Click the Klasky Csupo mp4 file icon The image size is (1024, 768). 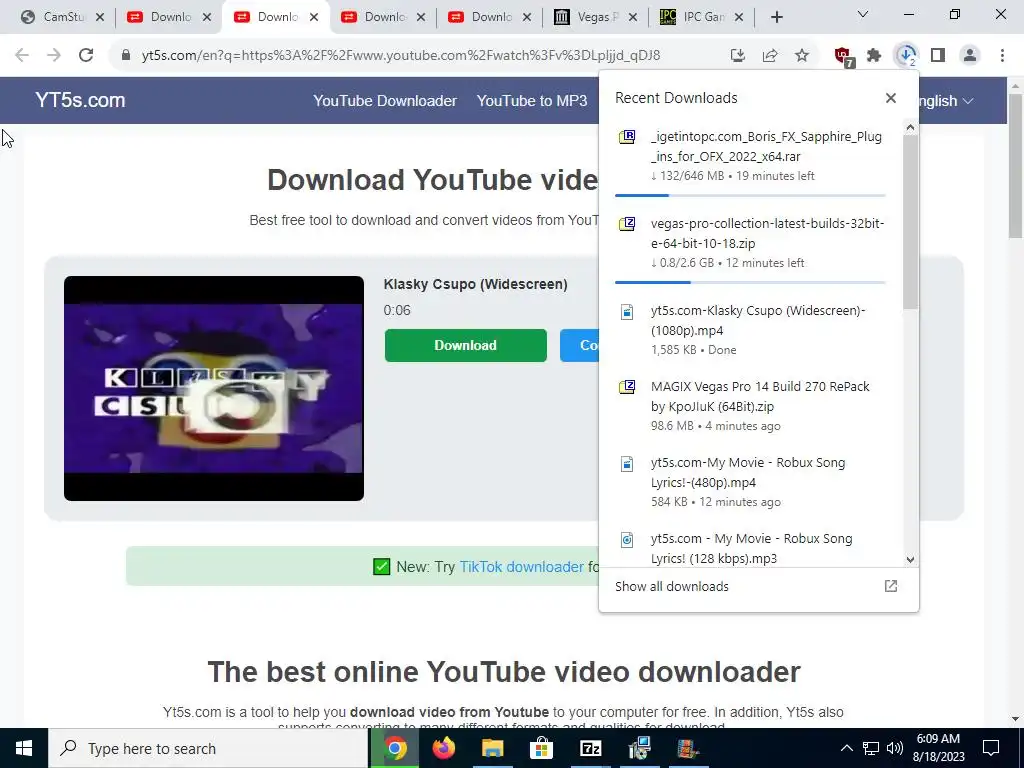pyautogui.click(x=627, y=312)
